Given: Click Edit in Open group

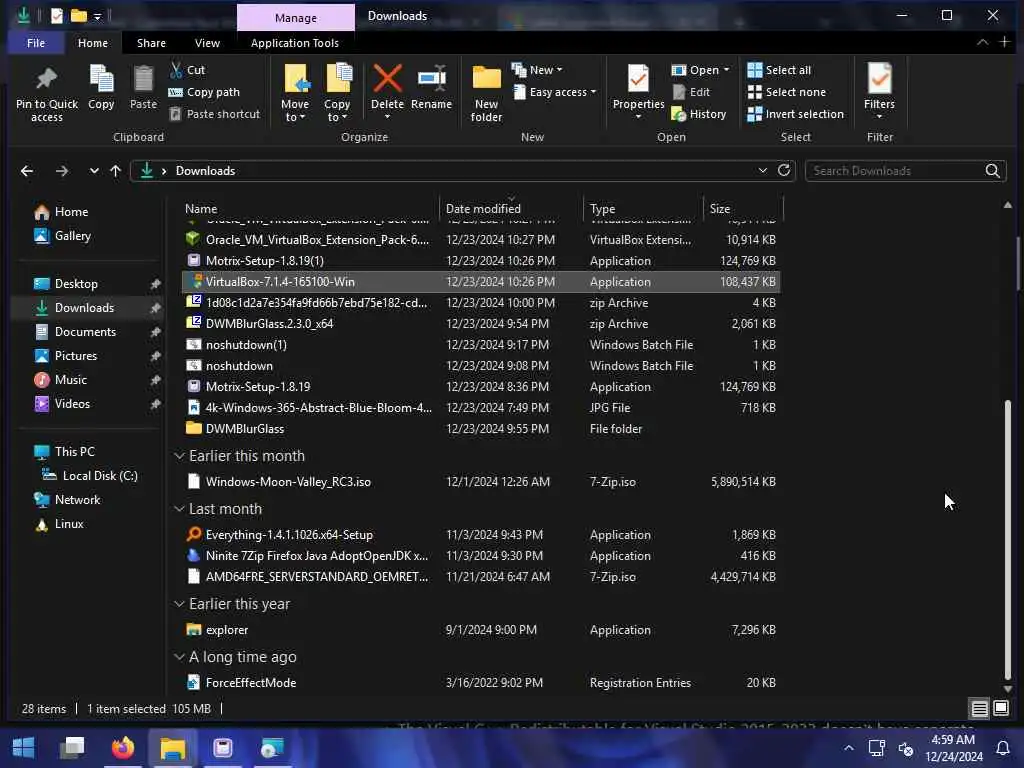Looking at the screenshot, I should (x=691, y=92).
